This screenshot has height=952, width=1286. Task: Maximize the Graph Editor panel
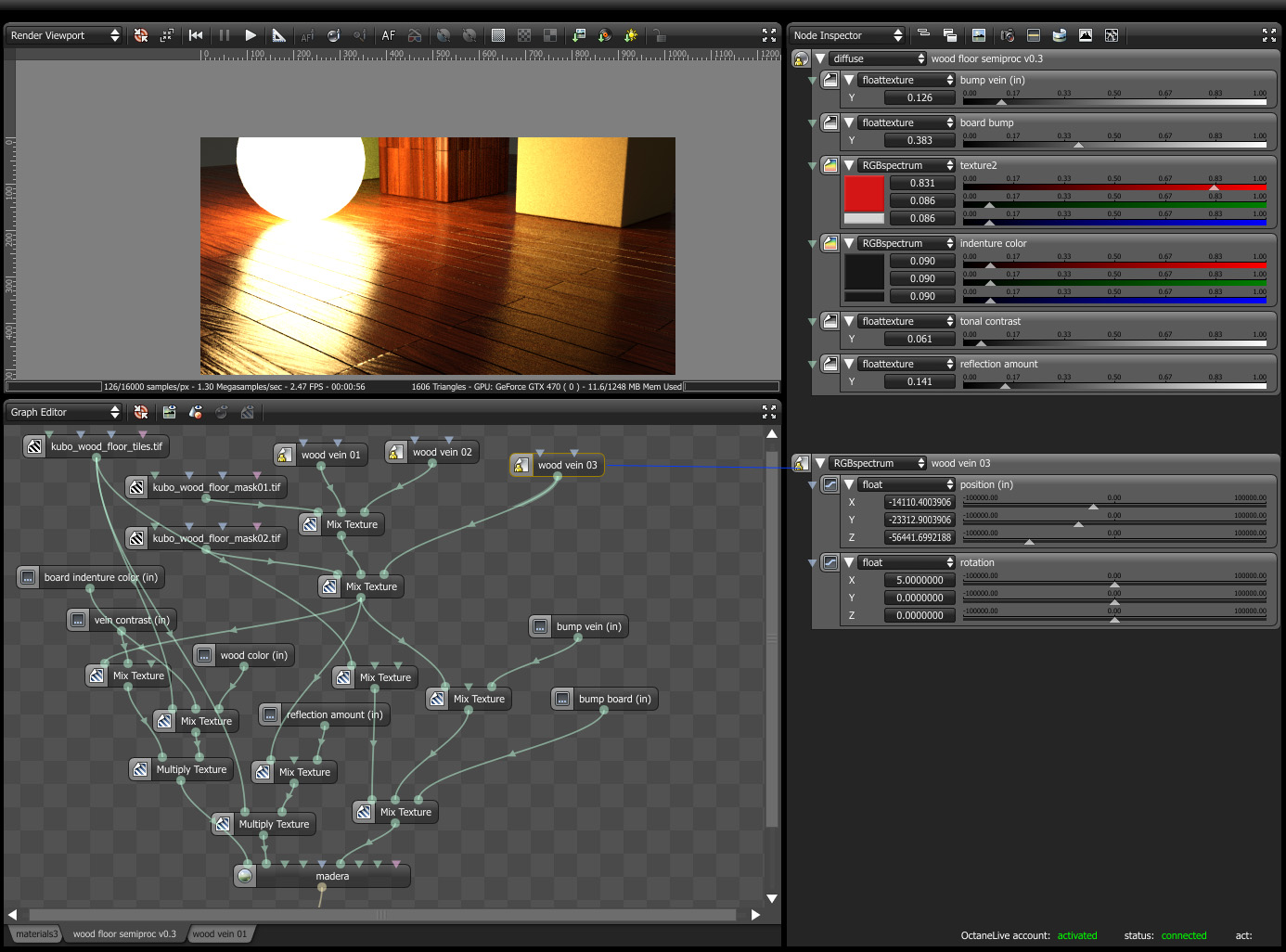point(769,412)
